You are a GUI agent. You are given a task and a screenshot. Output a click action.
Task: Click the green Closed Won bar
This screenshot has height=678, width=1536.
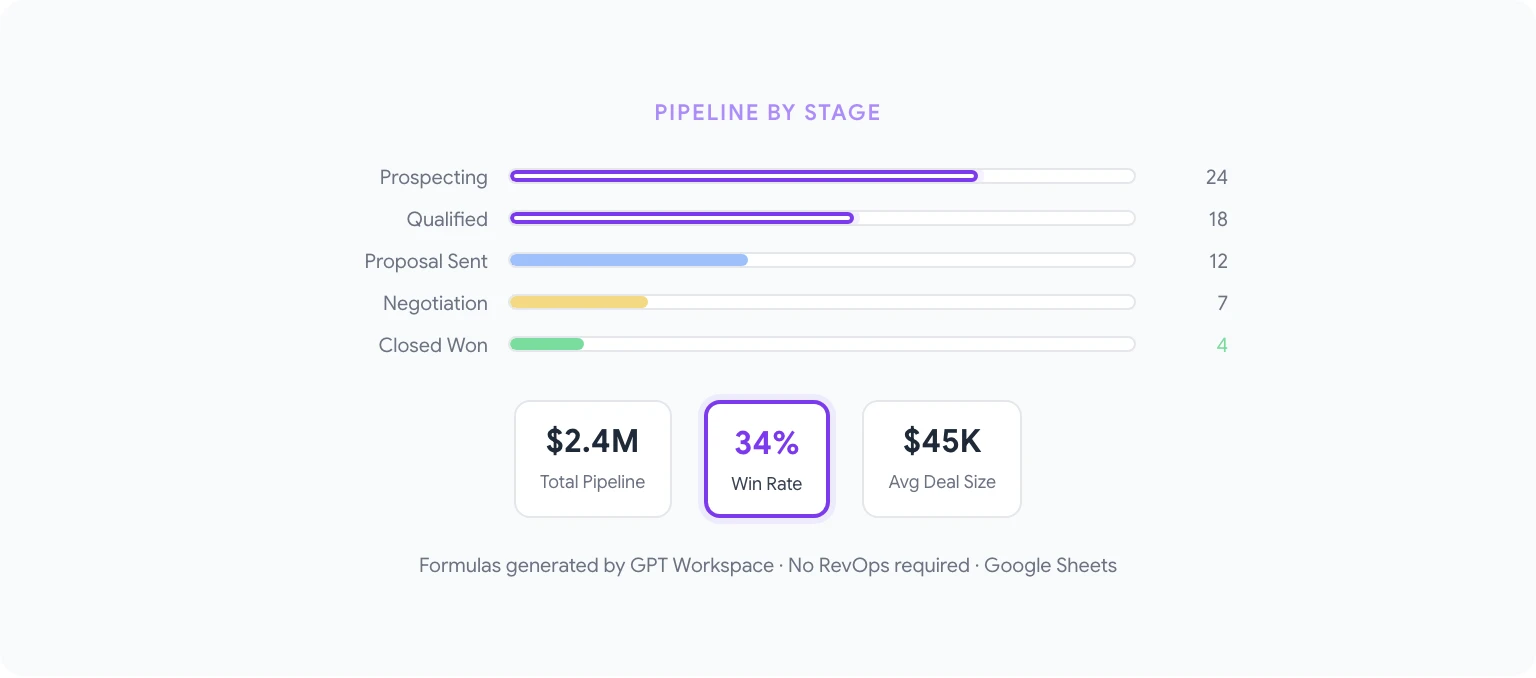[x=546, y=344]
